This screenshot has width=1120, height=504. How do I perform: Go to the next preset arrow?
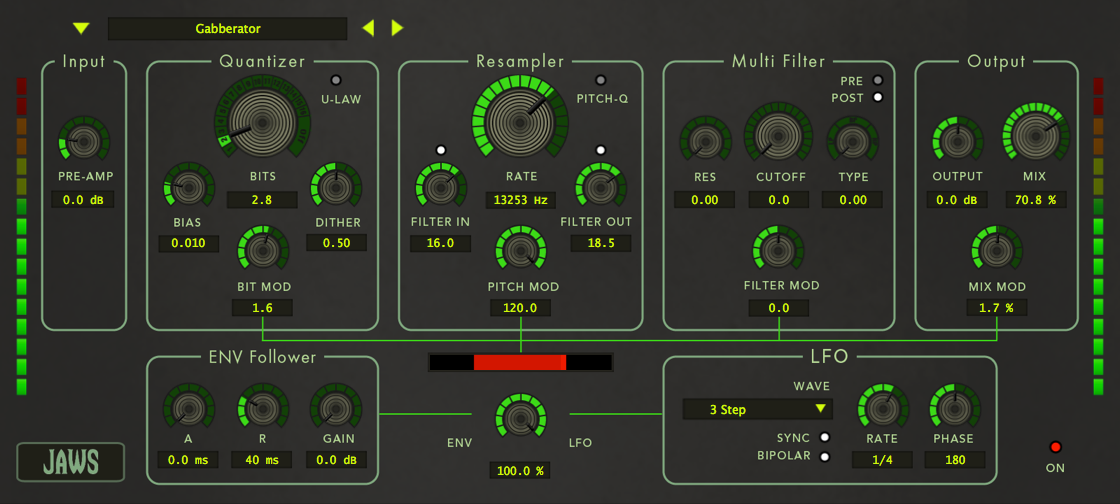pos(397,29)
